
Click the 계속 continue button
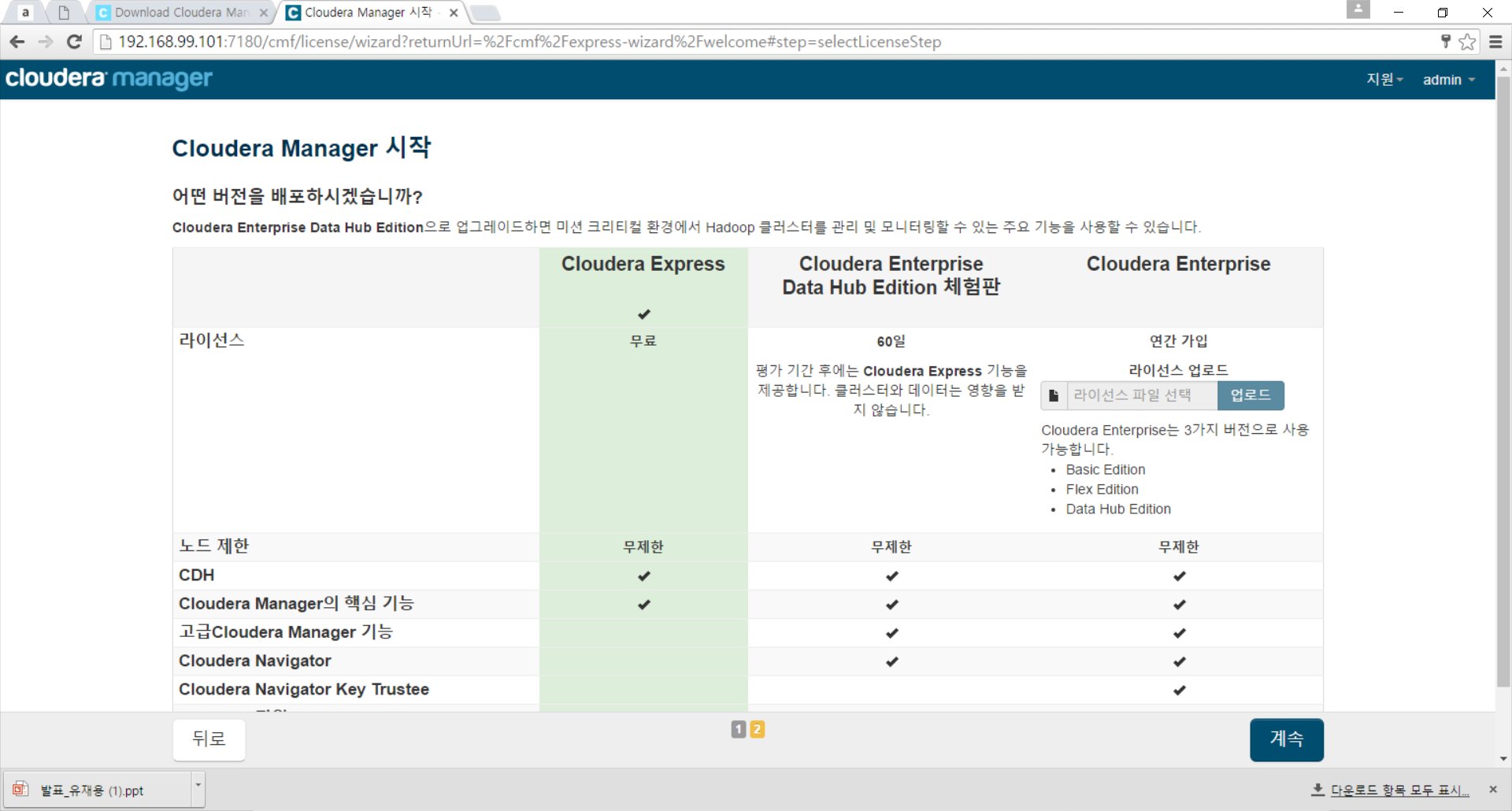coord(1286,739)
